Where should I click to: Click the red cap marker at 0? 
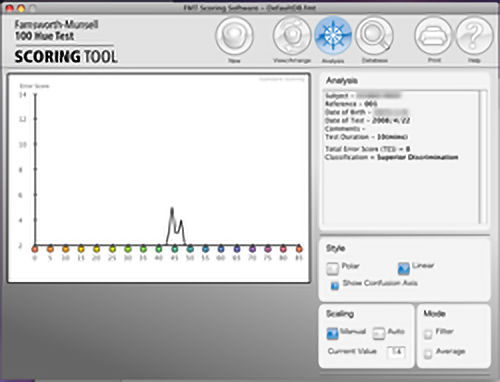35,249
